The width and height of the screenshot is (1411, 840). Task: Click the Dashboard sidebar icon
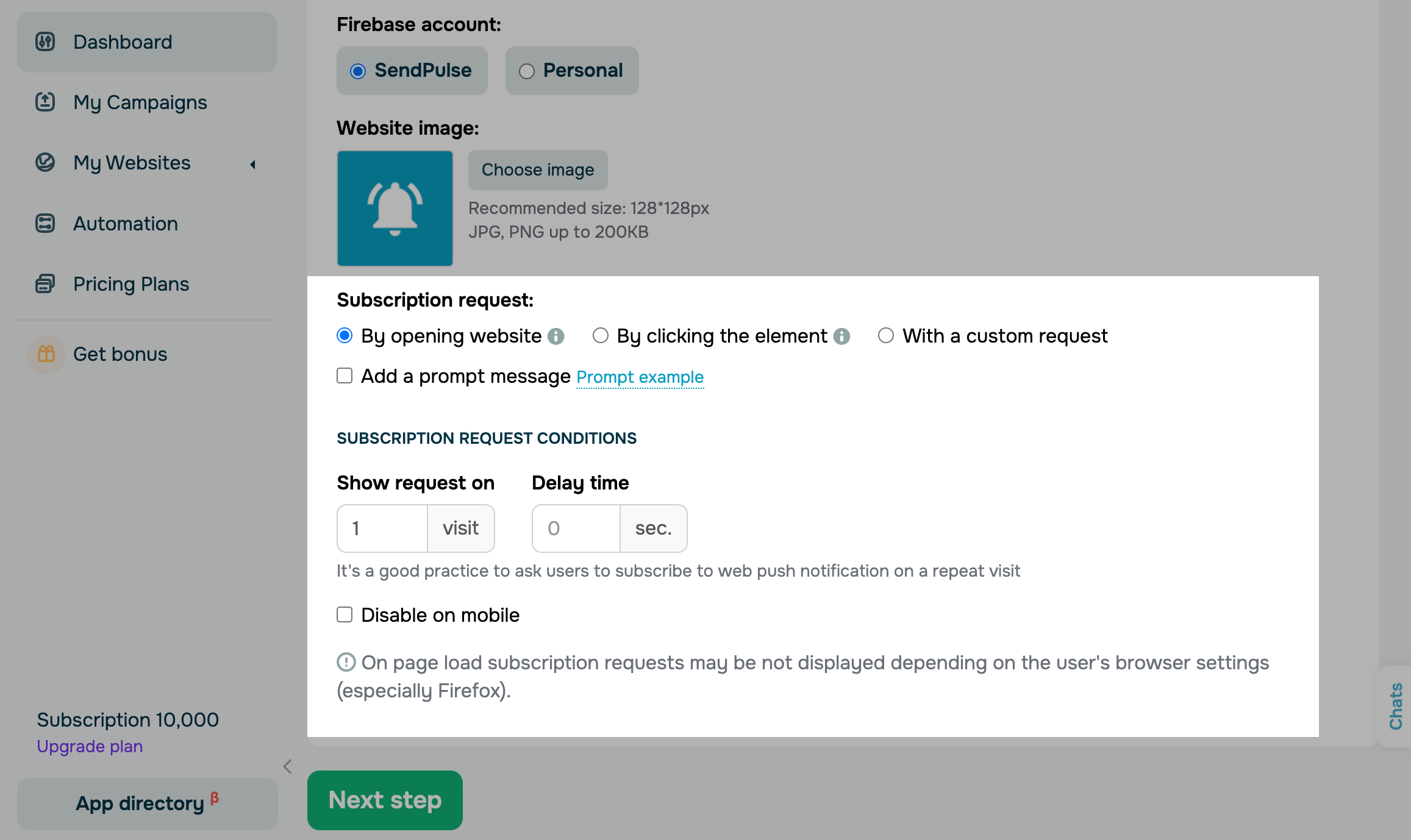tap(45, 42)
